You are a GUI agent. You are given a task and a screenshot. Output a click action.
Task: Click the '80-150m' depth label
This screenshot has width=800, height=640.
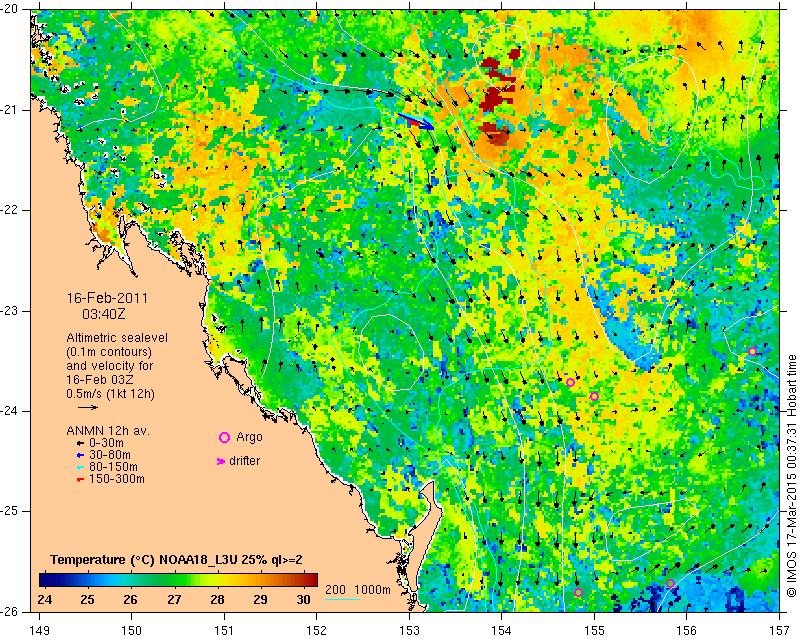[x=113, y=467]
